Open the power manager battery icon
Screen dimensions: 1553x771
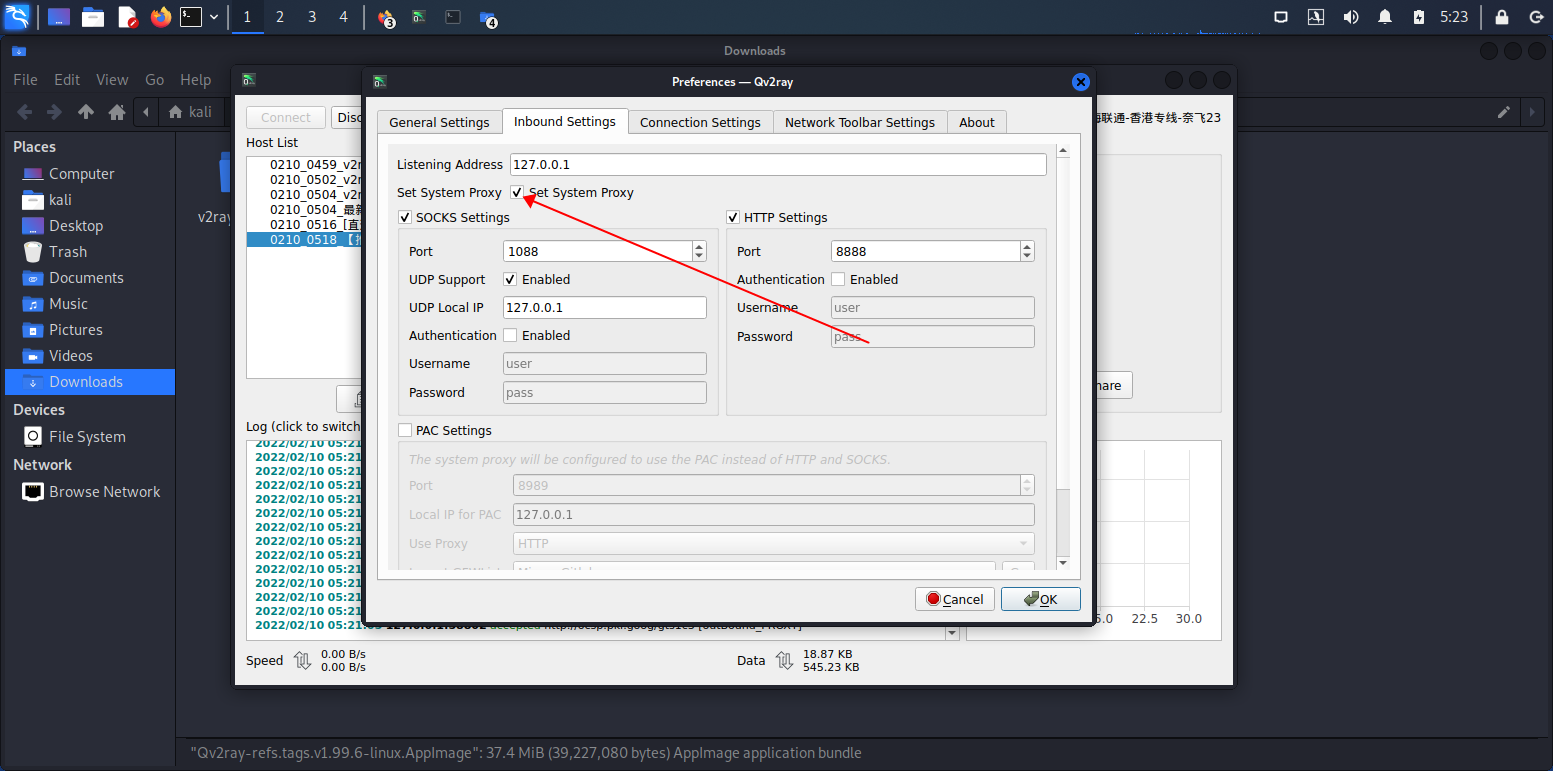[x=1419, y=17]
